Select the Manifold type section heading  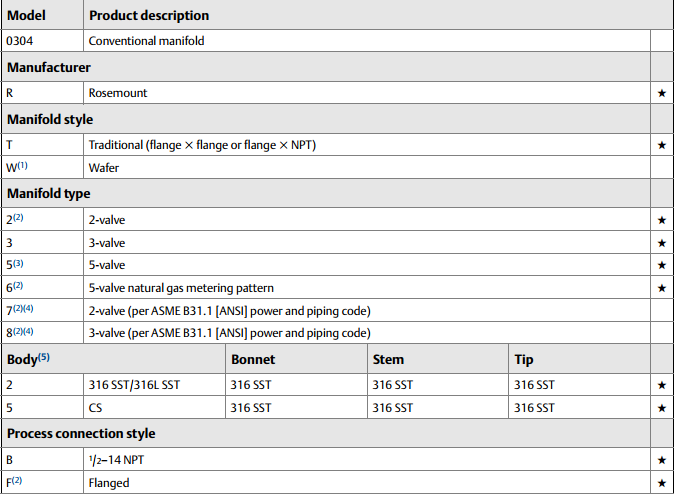[x=50, y=194]
